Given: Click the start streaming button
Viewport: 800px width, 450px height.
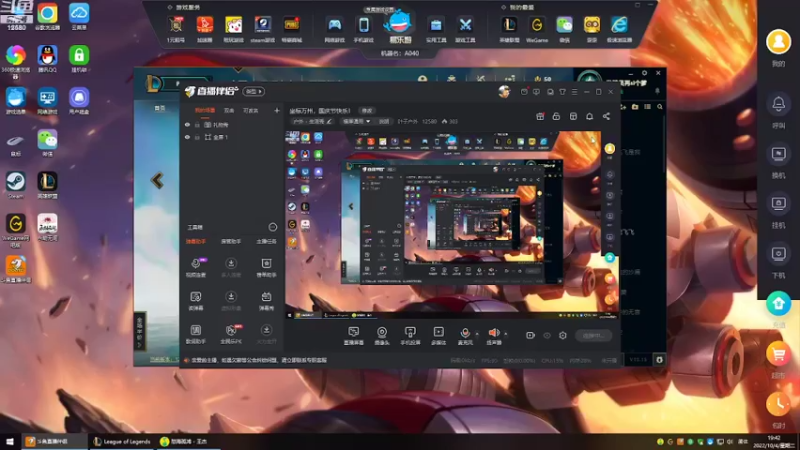Looking at the screenshot, I should click(x=593, y=335).
